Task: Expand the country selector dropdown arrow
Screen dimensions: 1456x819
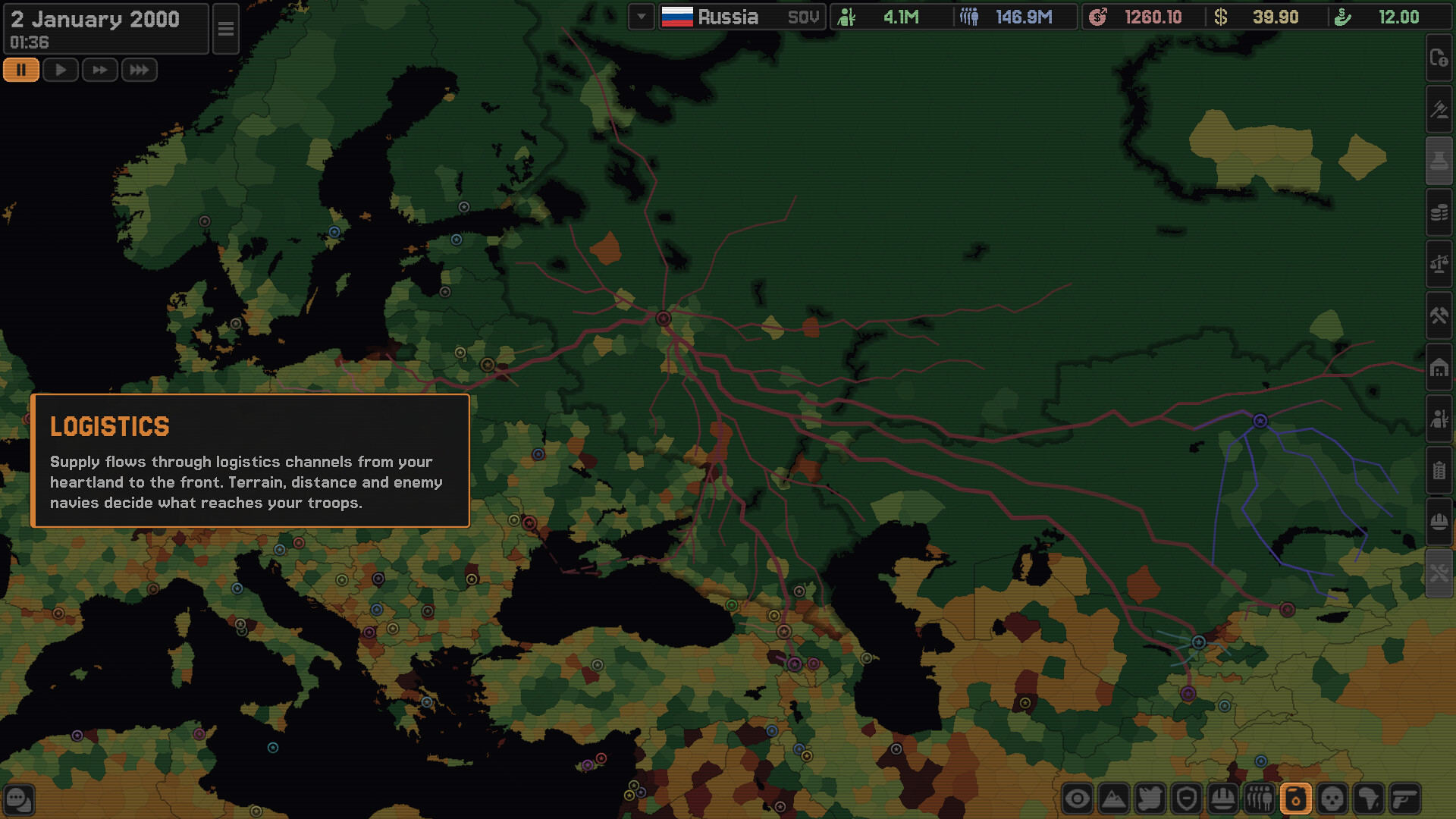Action: pos(642,17)
